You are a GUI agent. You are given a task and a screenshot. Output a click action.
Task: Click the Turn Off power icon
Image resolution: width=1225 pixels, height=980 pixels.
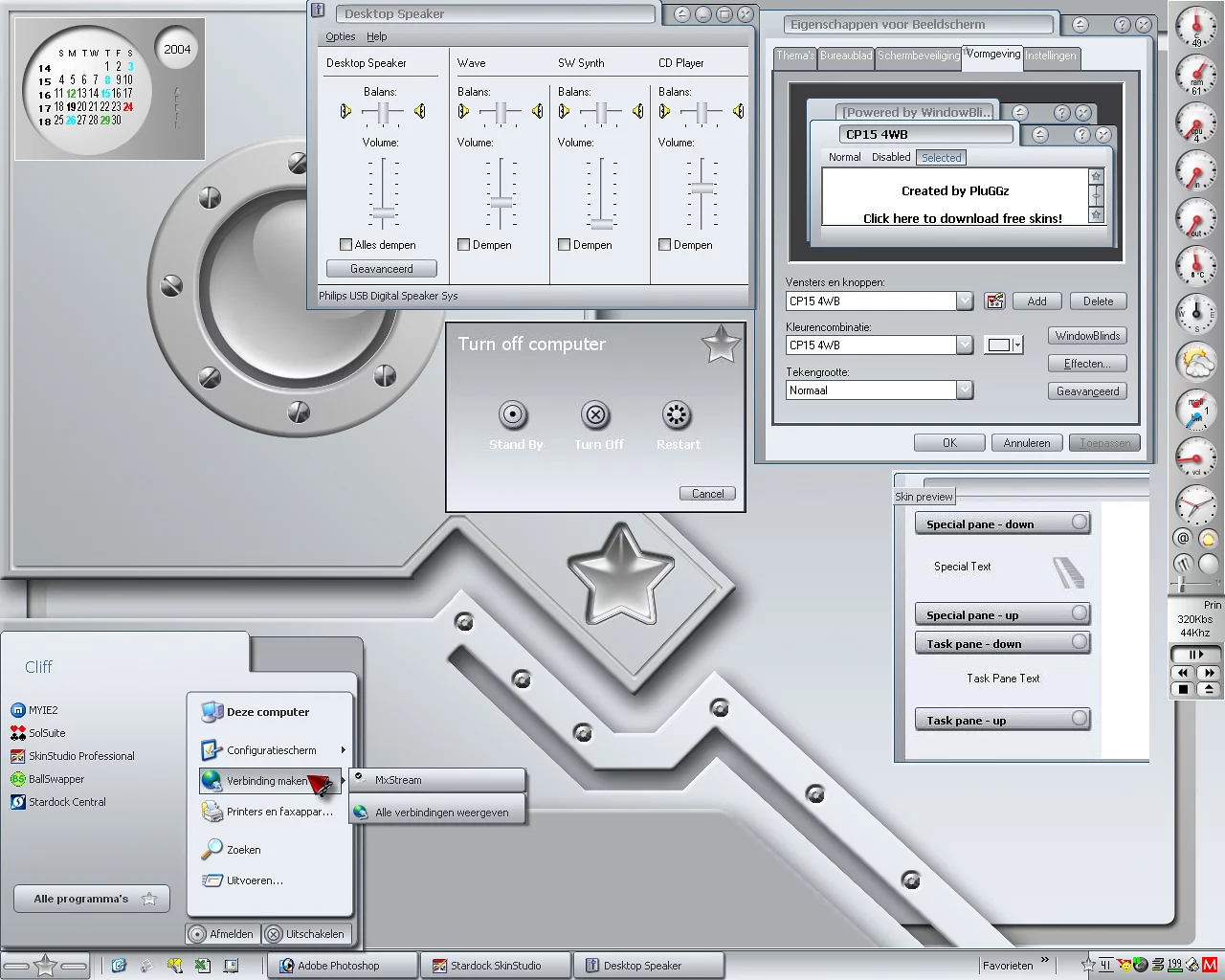click(x=595, y=415)
